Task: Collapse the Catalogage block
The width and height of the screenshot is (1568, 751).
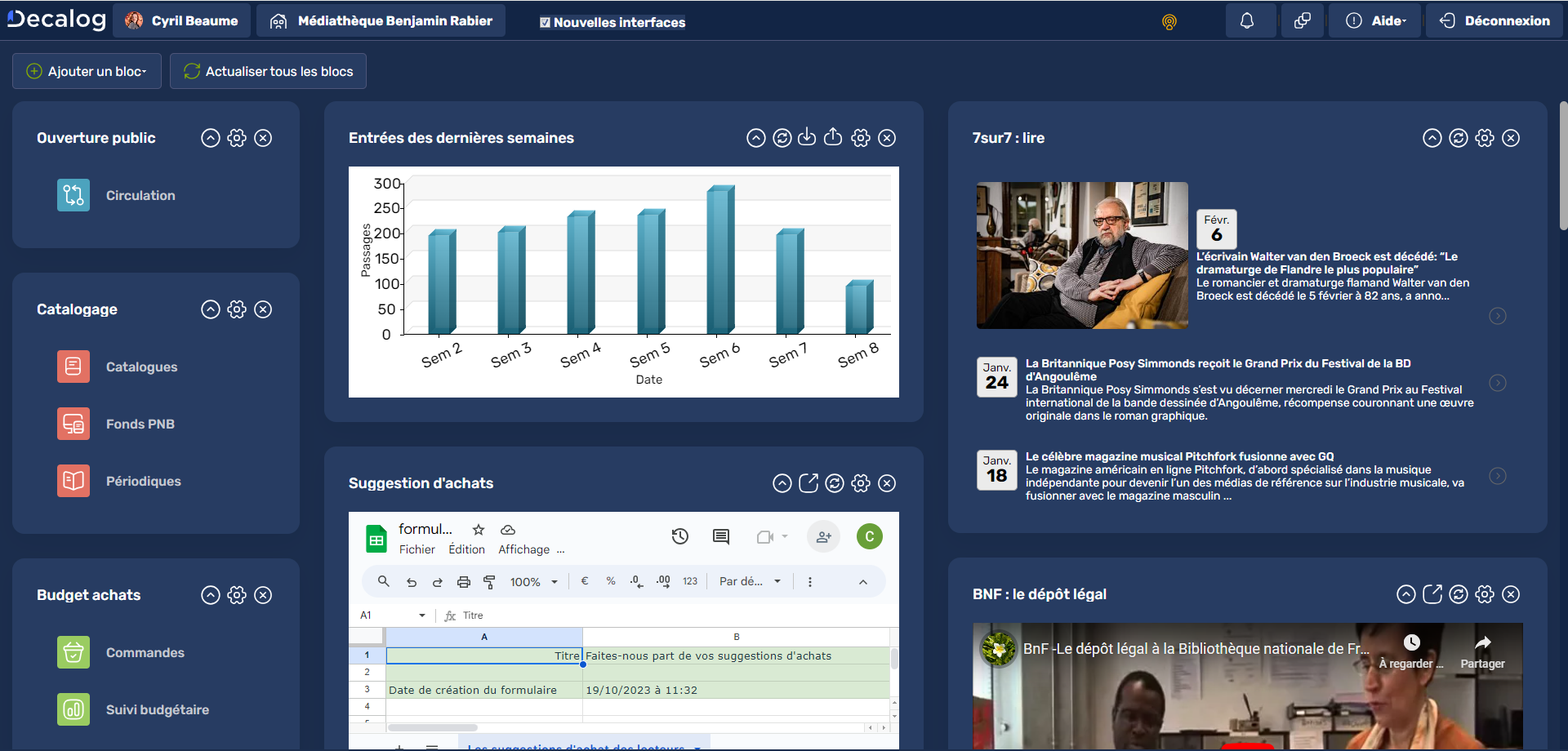Action: (x=210, y=309)
